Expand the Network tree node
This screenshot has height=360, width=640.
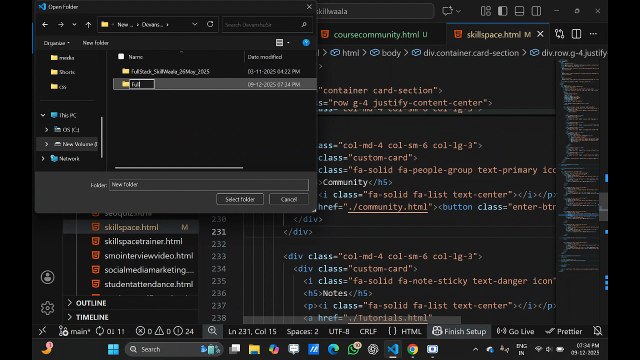pos(43,158)
